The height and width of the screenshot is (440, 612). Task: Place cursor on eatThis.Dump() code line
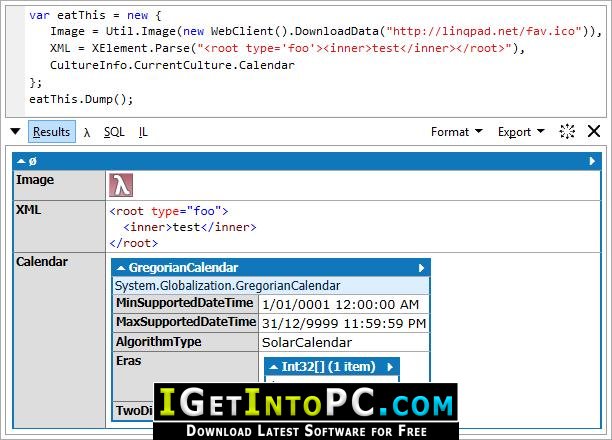coord(81,99)
